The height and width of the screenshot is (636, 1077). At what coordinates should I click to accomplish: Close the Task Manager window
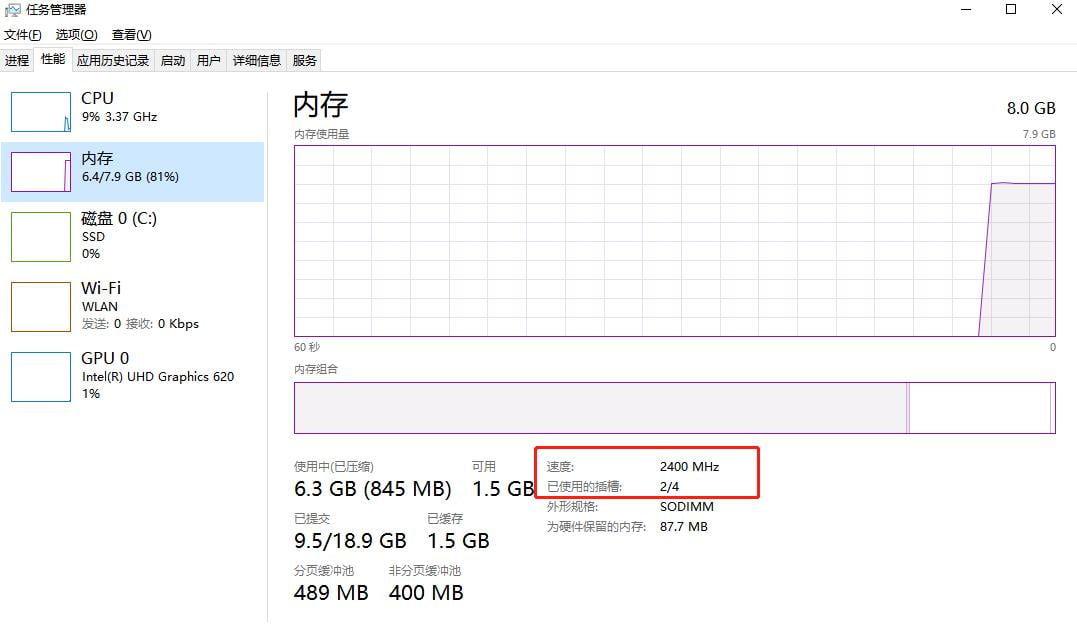pyautogui.click(x=1056, y=10)
